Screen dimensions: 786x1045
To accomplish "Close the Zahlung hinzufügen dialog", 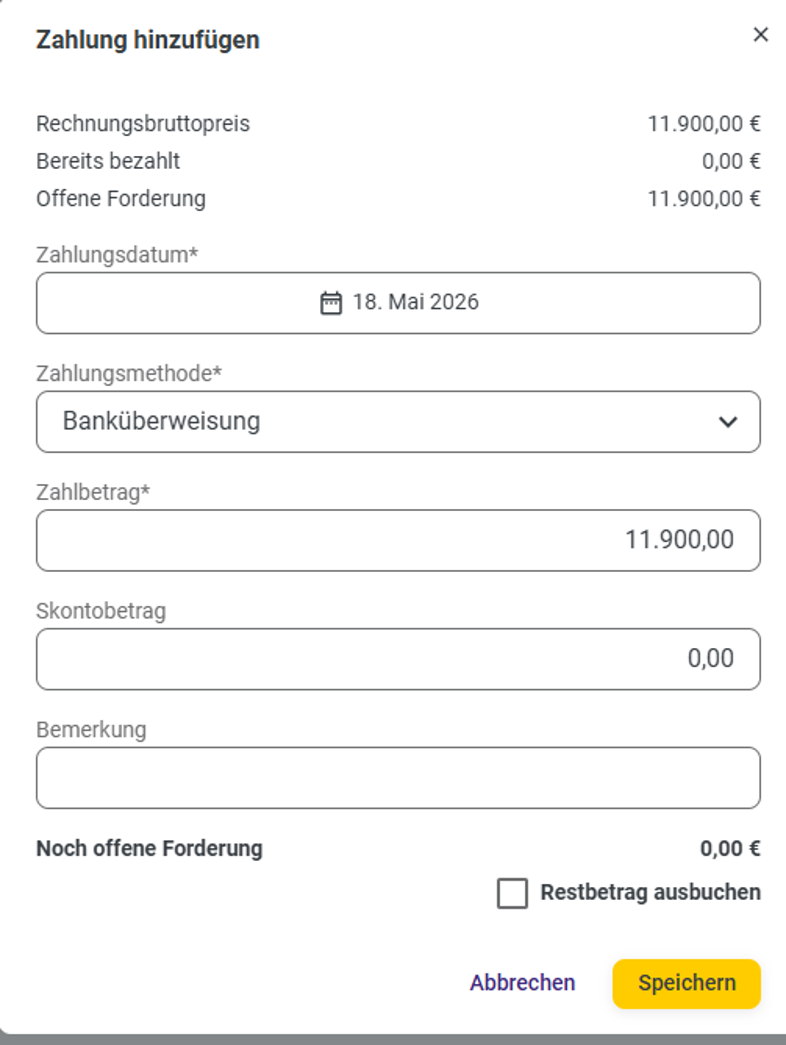I will (761, 35).
